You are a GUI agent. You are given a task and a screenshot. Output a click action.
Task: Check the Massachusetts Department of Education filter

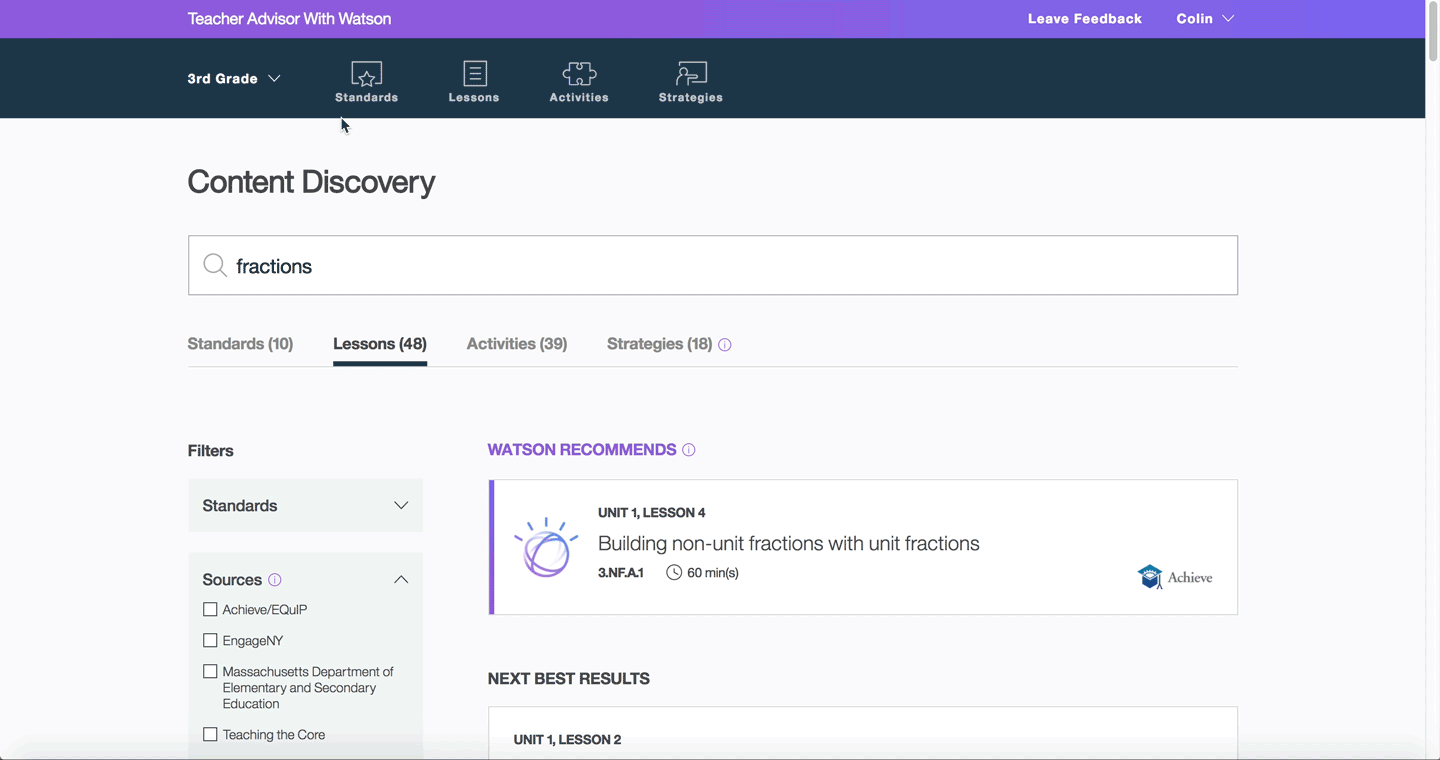tap(210, 671)
